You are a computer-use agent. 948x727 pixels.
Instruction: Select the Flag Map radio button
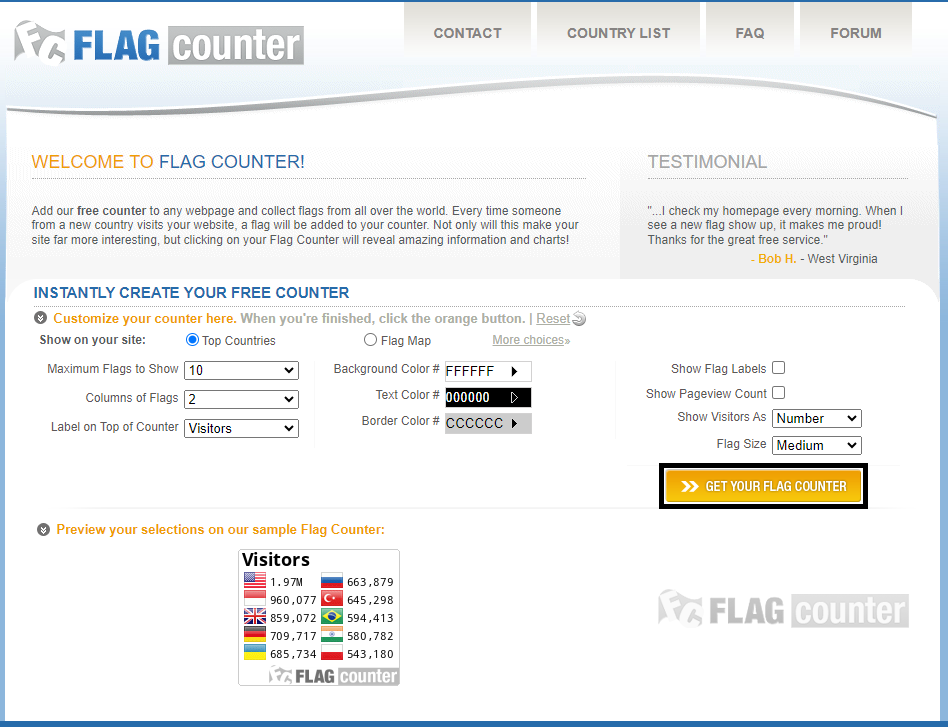370,340
